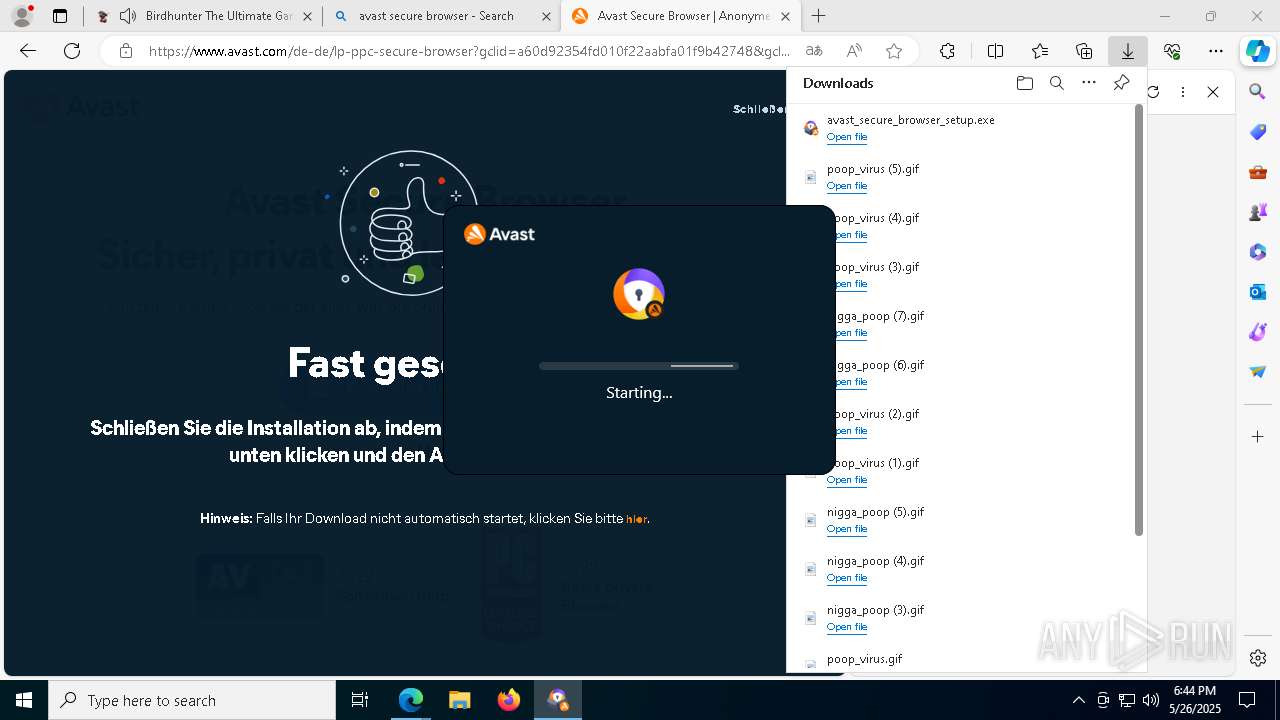The image size is (1280, 720).
Task: Open sidebar Microsoft 365 icon
Action: [1258, 252]
